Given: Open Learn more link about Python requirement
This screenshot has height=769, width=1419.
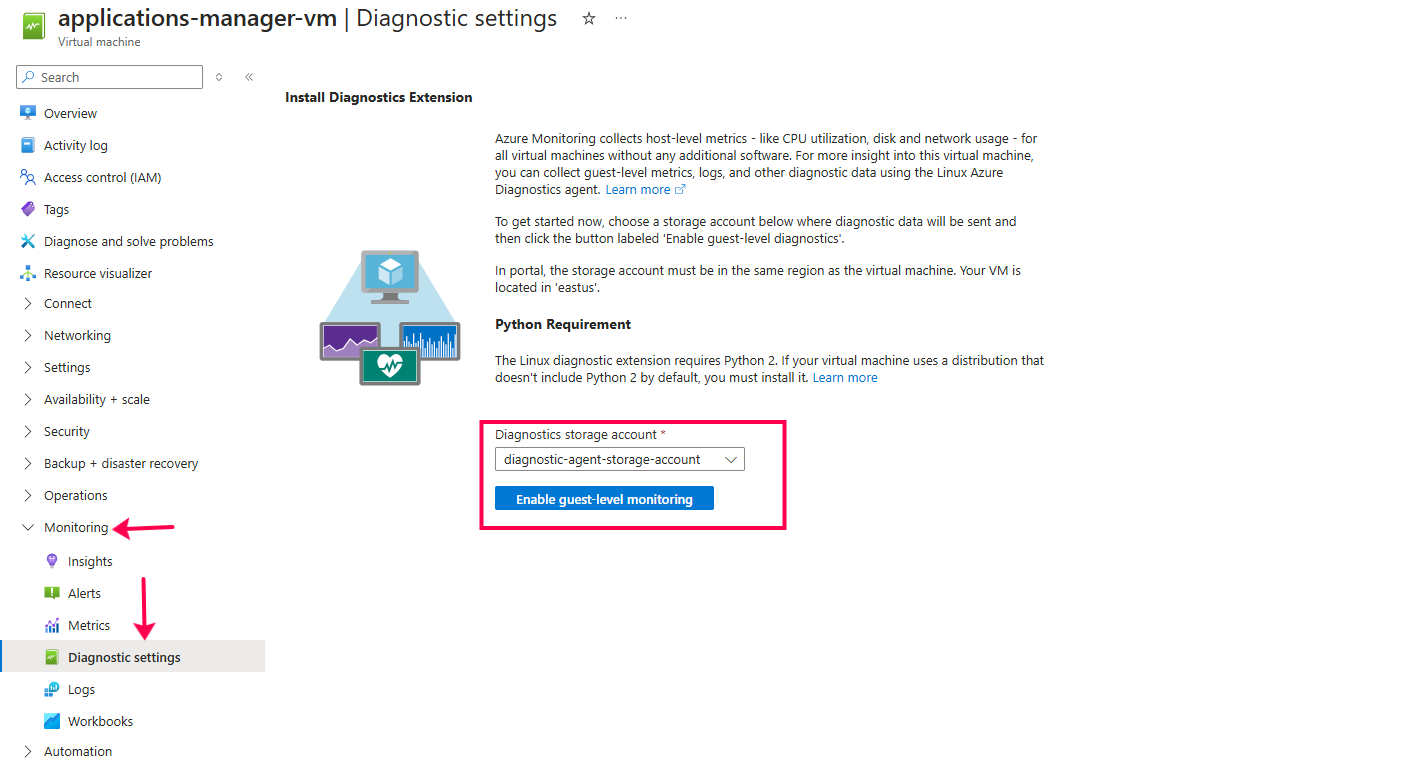Looking at the screenshot, I should pyautogui.click(x=845, y=377).
